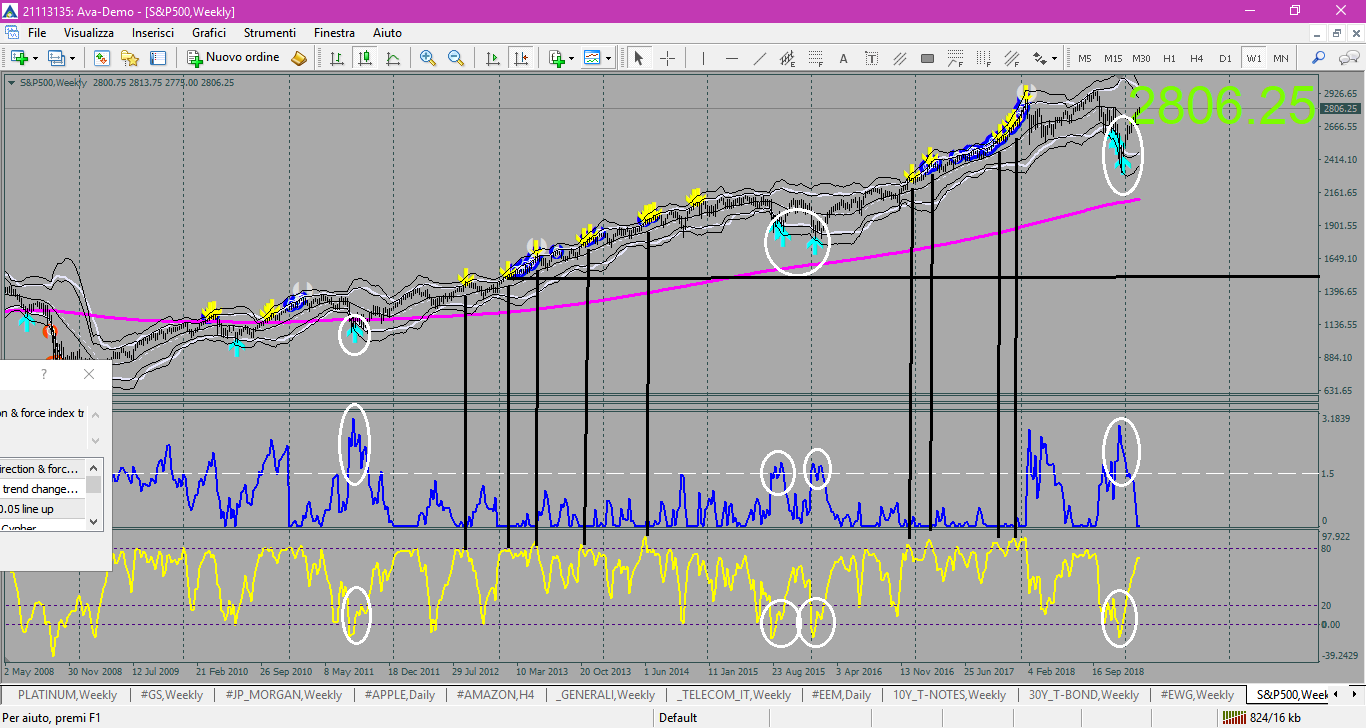Toggle chart auto scroll
1366x728 pixels.
tap(492, 58)
